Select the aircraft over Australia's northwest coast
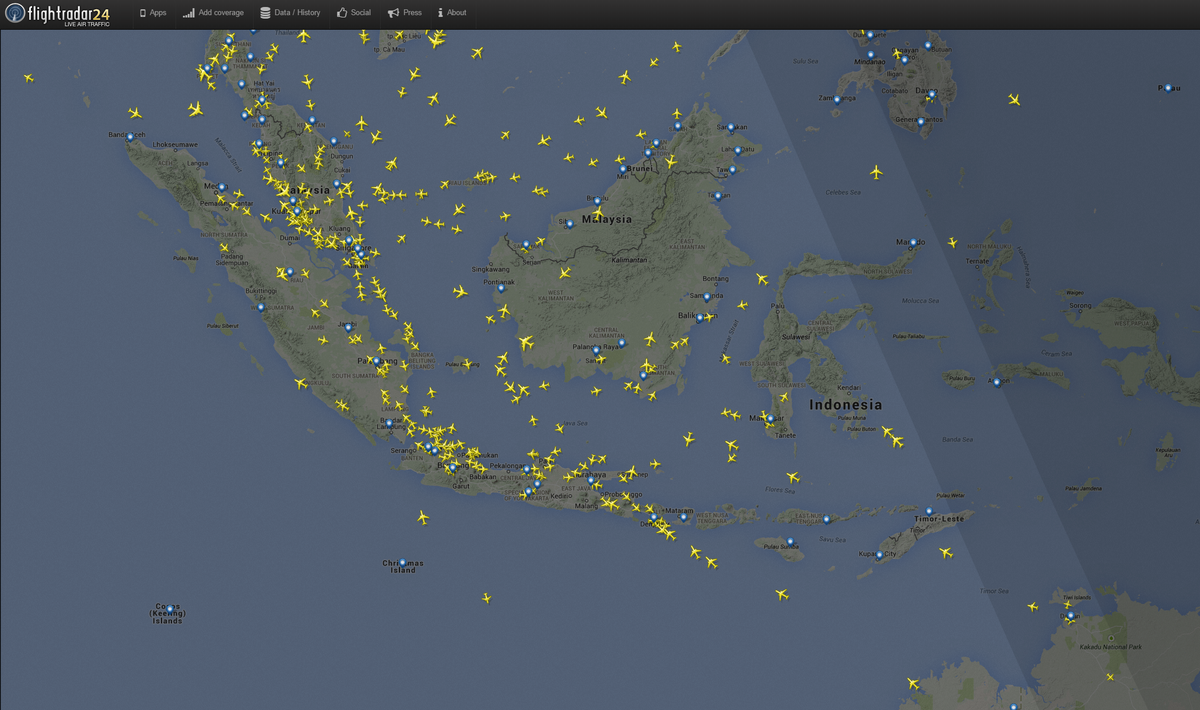Image resolution: width=1200 pixels, height=710 pixels. pos(913,683)
